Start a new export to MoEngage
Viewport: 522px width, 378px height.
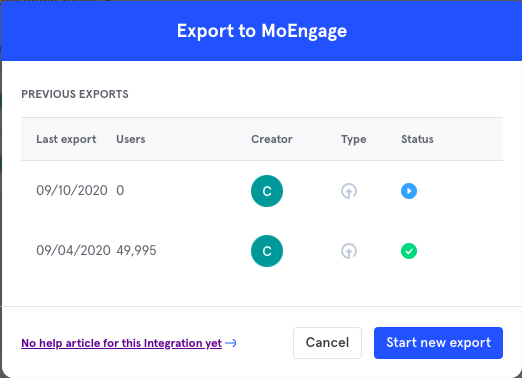click(x=438, y=343)
